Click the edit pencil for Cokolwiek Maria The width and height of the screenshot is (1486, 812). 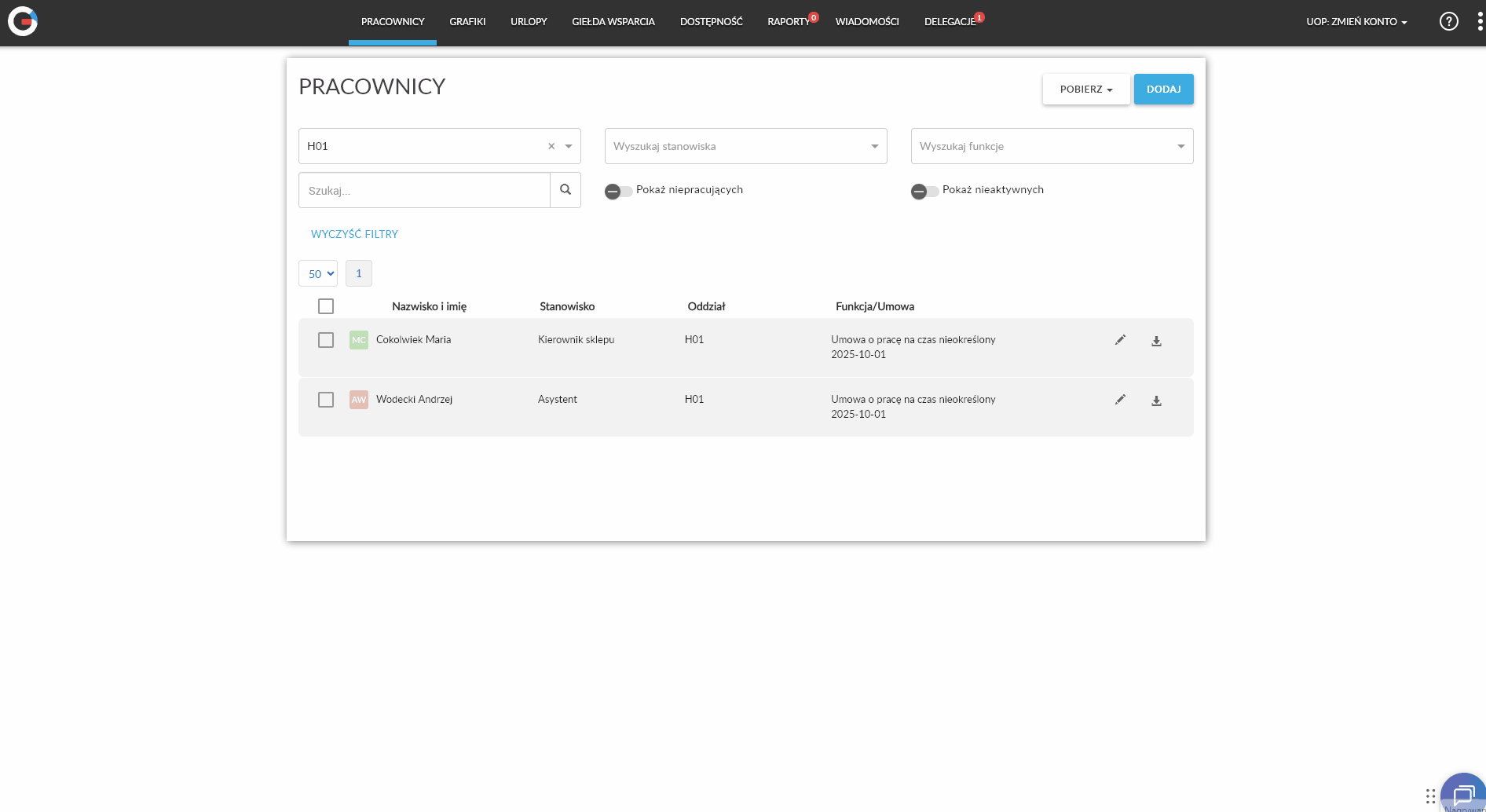1120,340
